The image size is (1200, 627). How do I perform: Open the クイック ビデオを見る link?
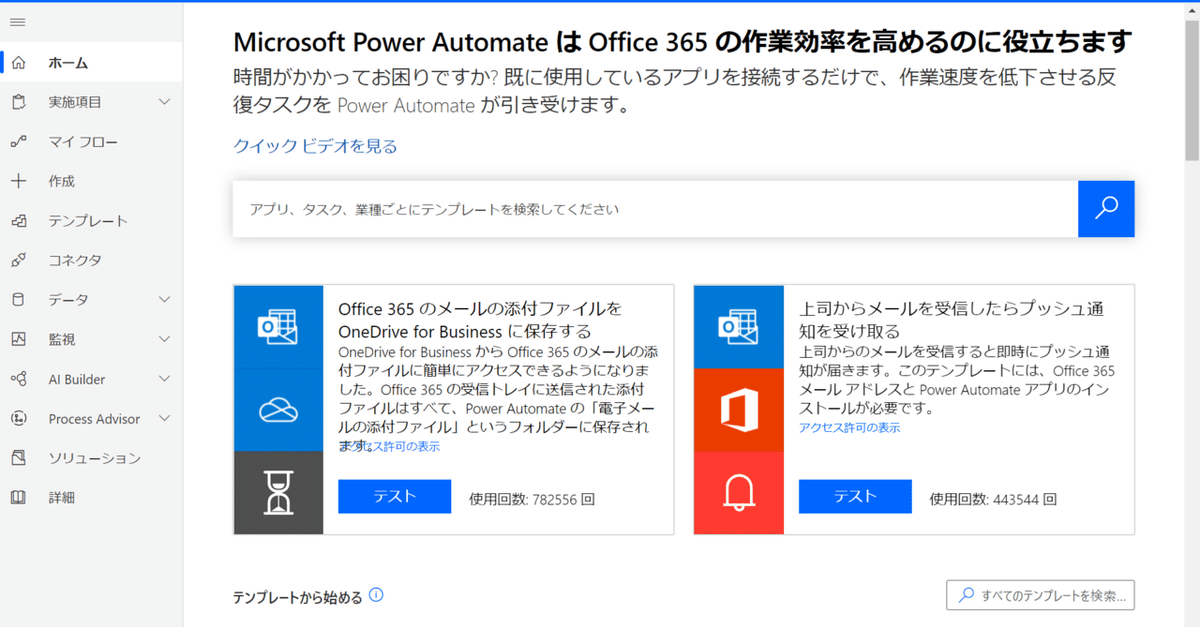tap(315, 146)
